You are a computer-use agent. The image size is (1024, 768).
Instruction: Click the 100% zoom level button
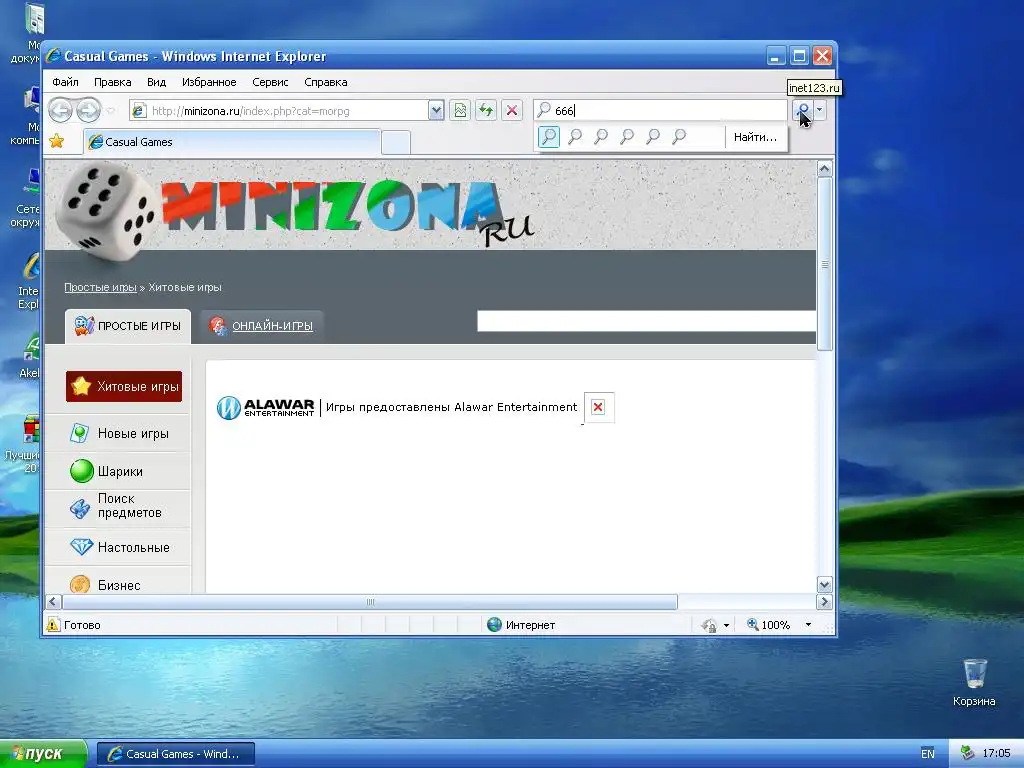point(769,625)
